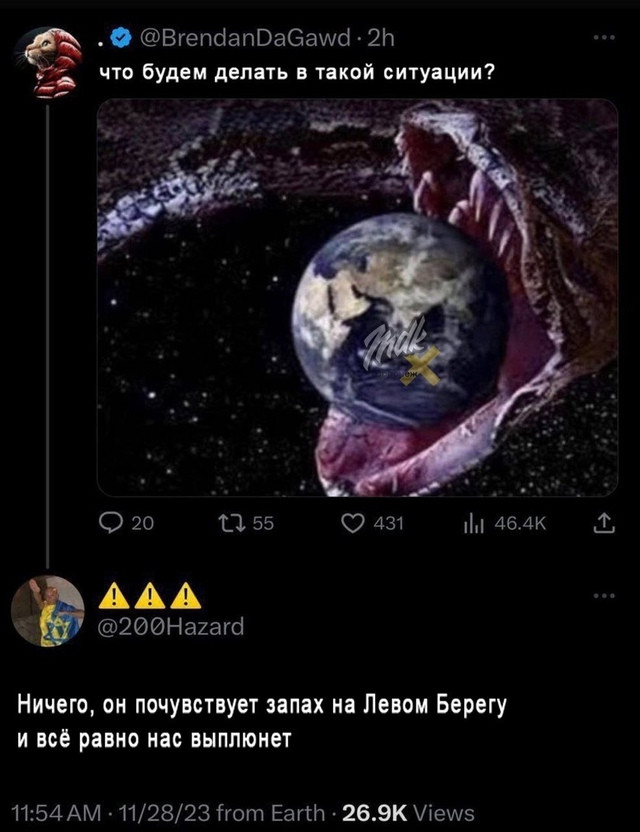Click the warning triangles display name
The width and height of the screenshot is (640, 832).
150,595
